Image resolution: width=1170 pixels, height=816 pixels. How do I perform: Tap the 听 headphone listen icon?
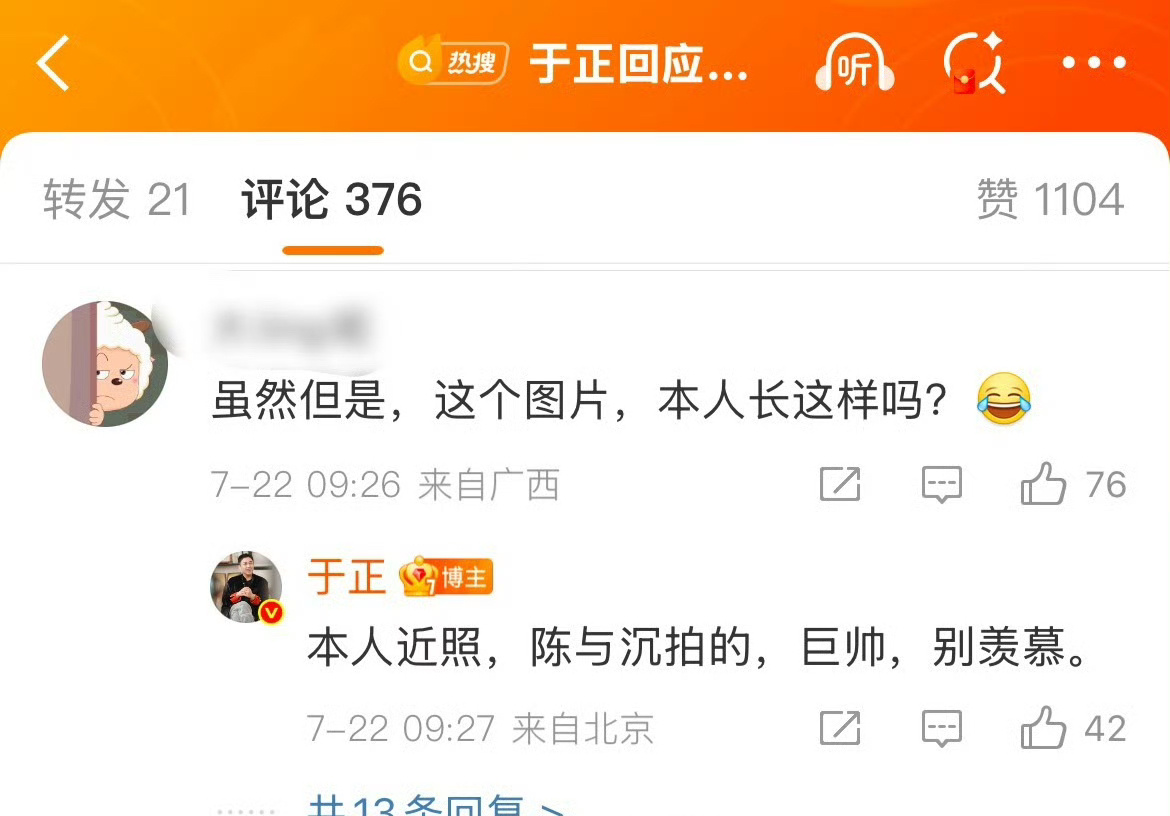[x=855, y=63]
